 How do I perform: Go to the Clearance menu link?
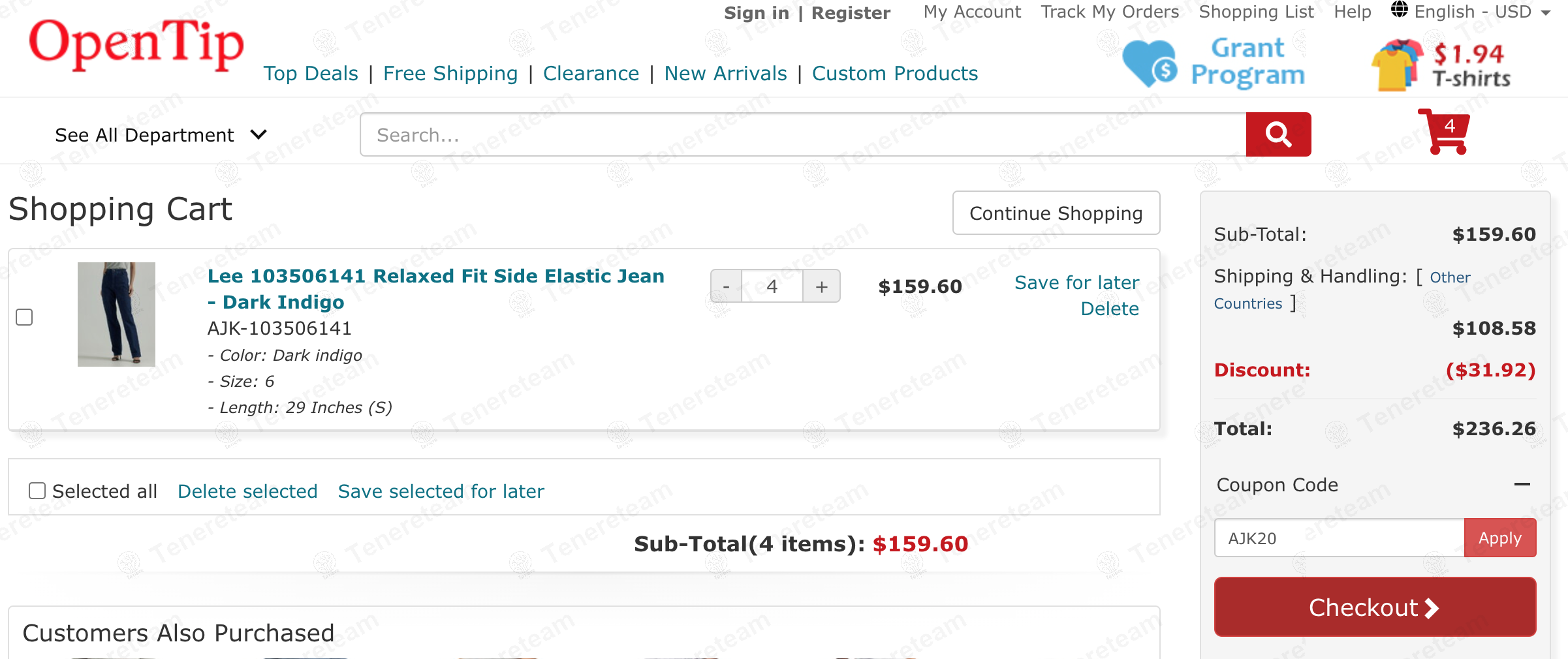(591, 74)
